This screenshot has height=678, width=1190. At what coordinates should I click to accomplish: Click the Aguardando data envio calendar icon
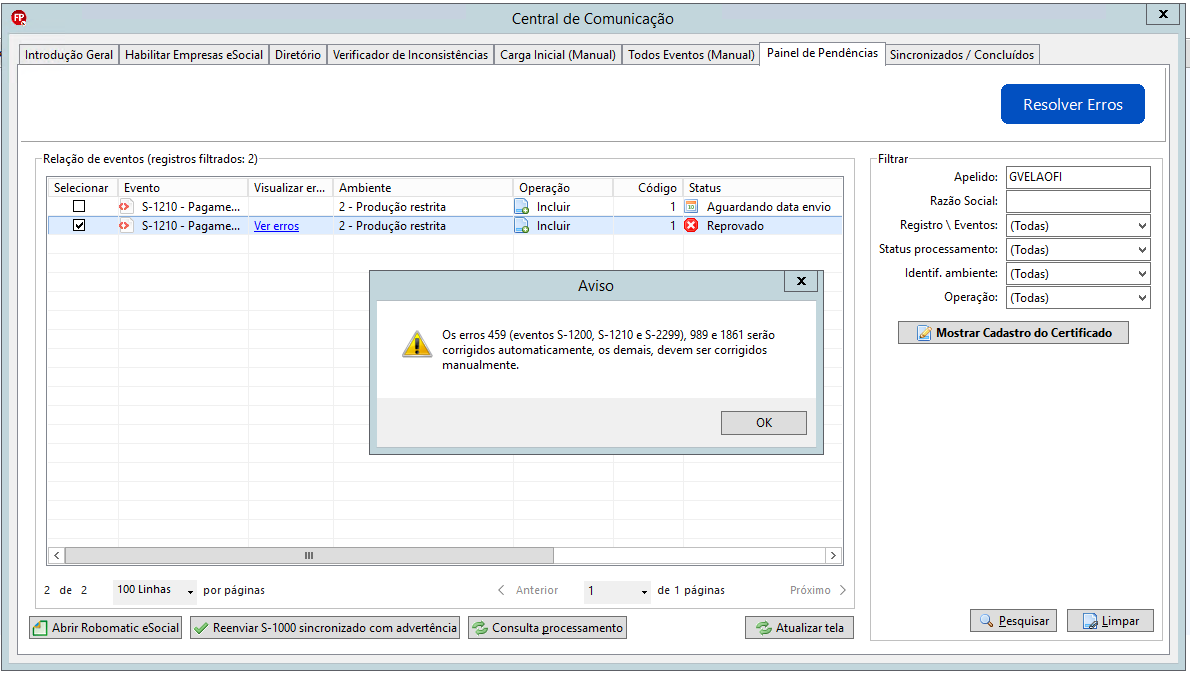(x=691, y=207)
